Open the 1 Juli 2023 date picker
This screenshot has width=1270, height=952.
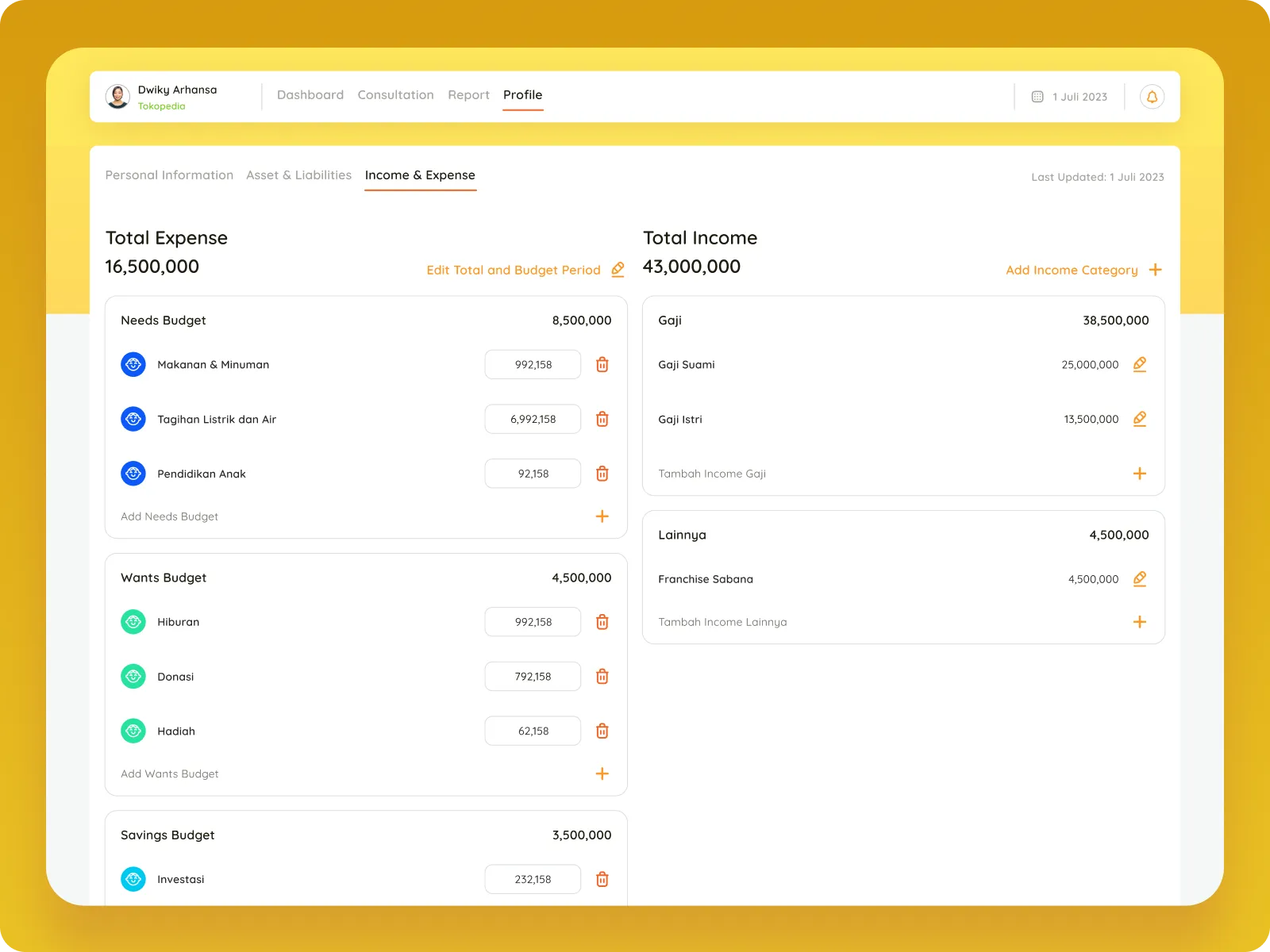pyautogui.click(x=1069, y=97)
